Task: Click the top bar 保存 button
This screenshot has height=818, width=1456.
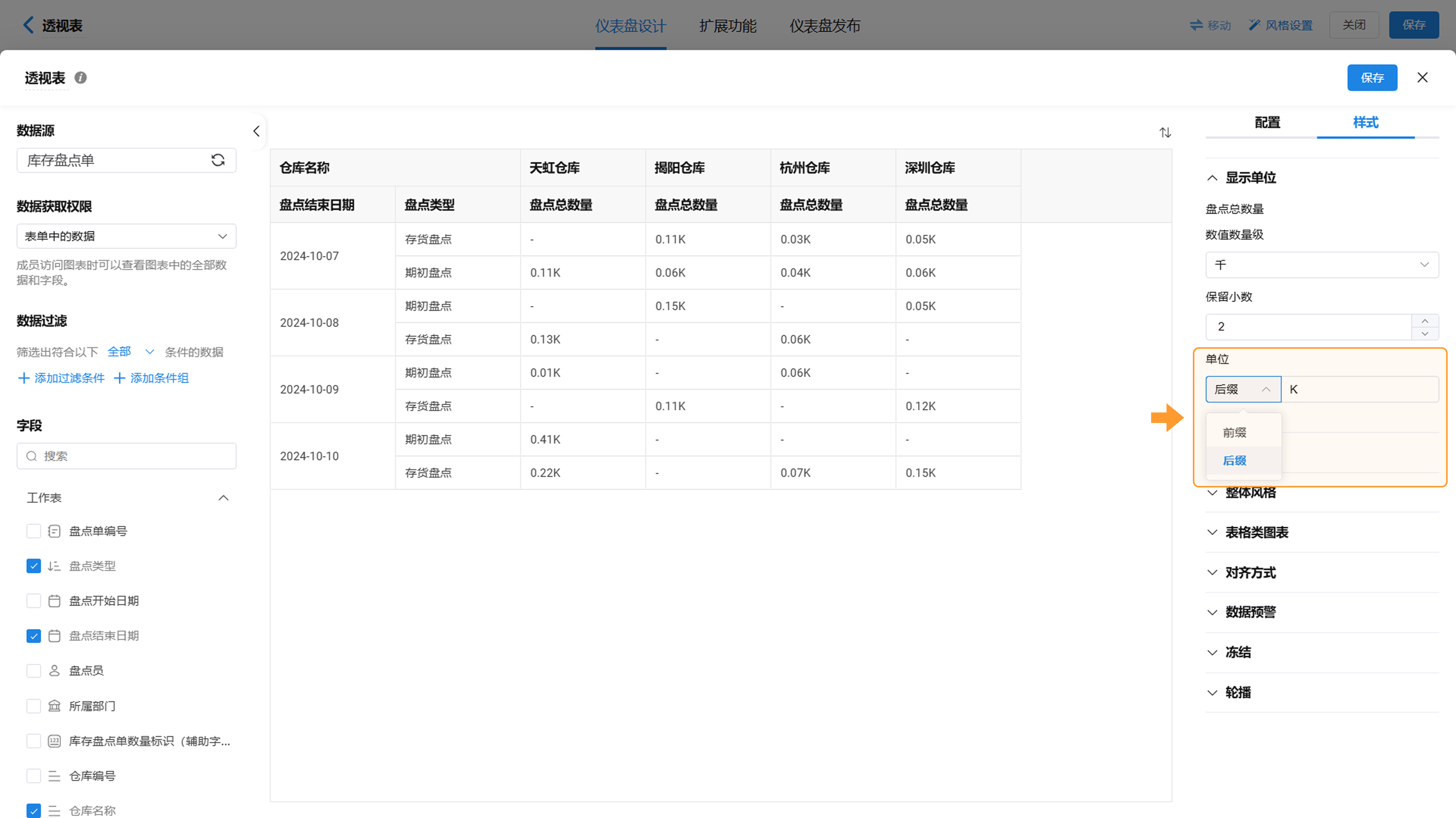Action: point(1414,25)
